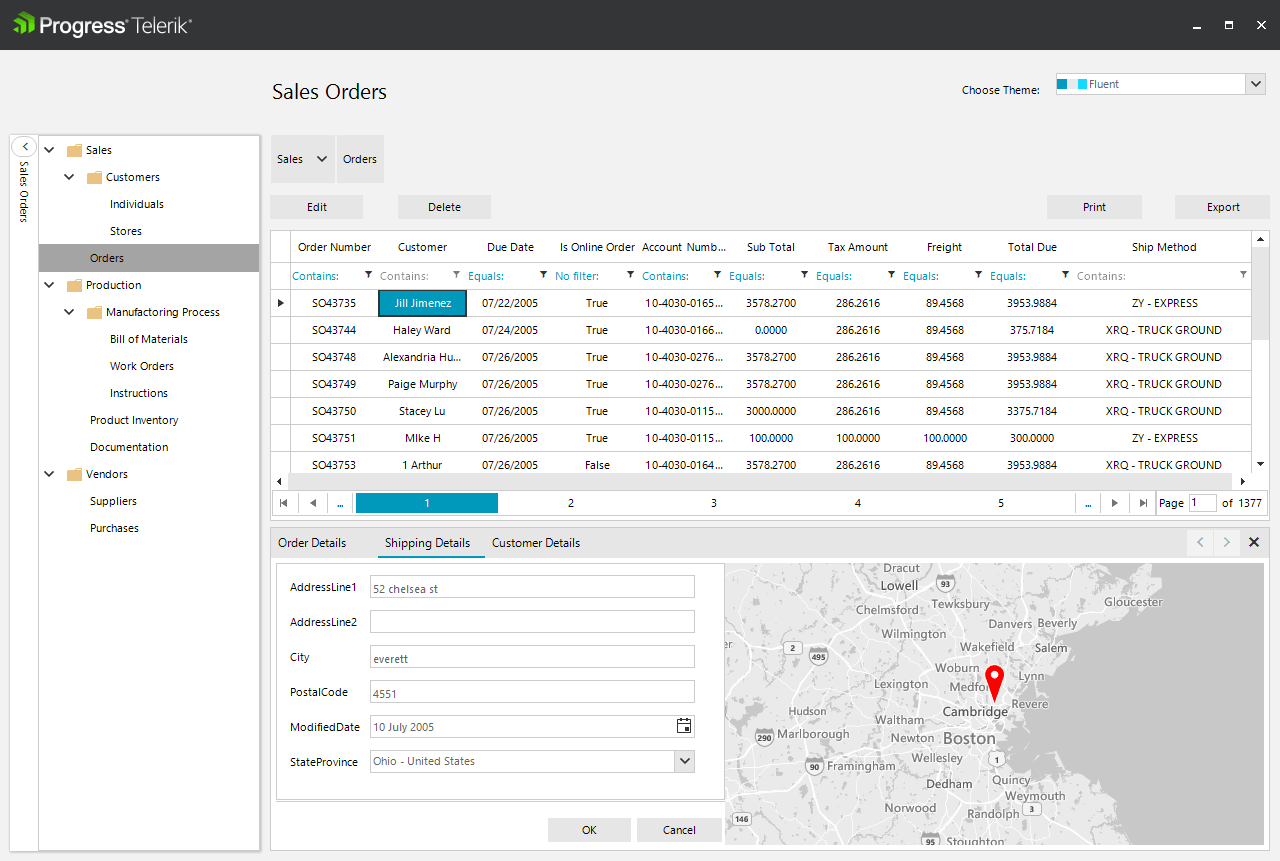The height and width of the screenshot is (861, 1280).
Task: Collapse the Vendors tree node
Action: 48,473
